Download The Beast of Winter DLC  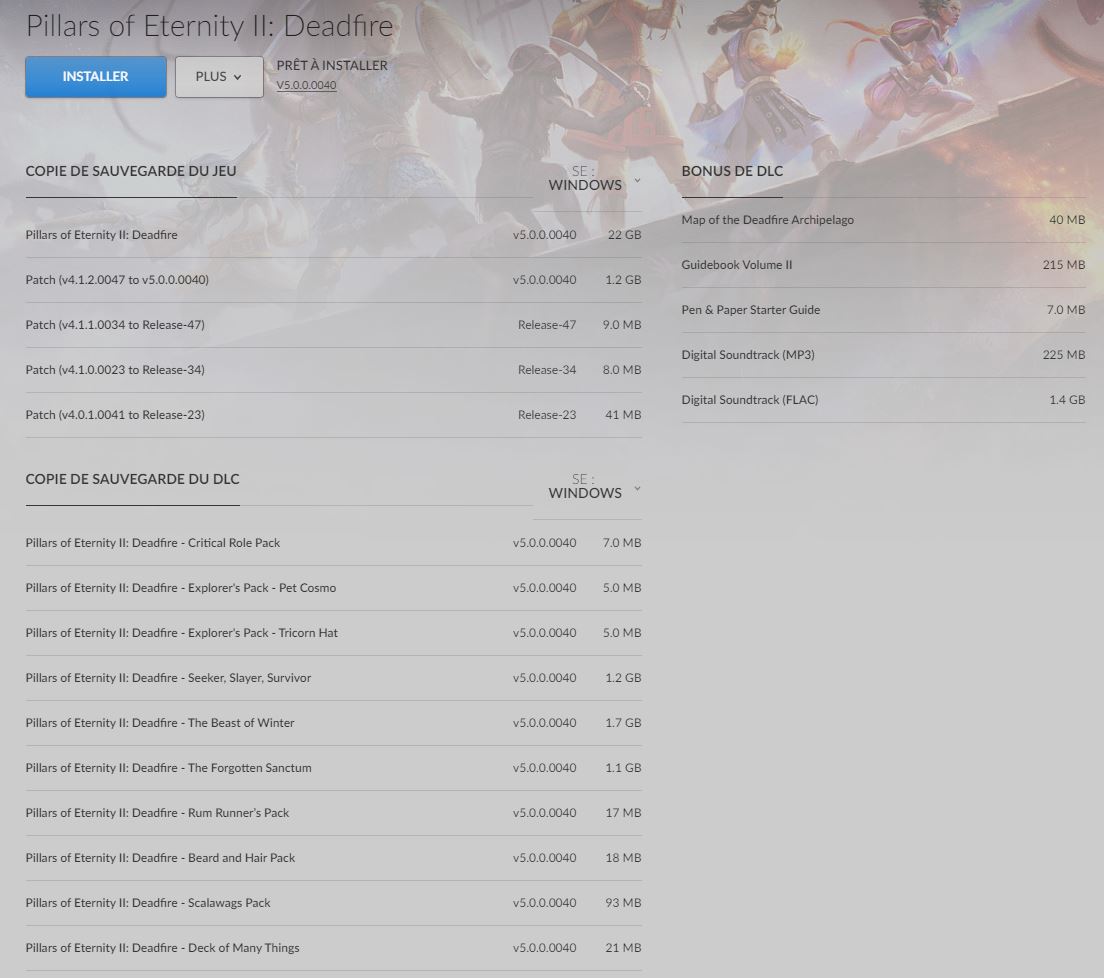(x=333, y=723)
